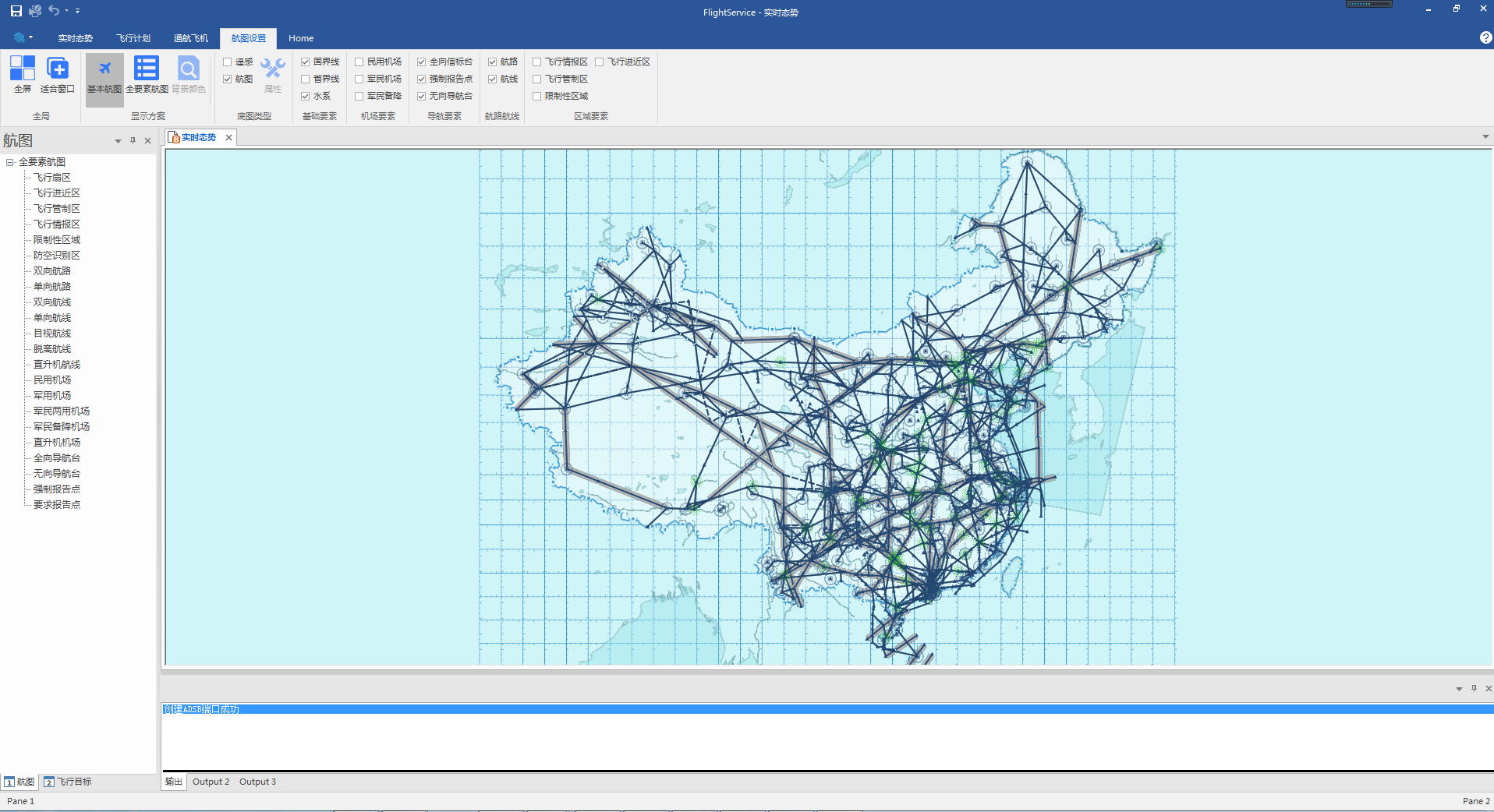Switch to the Output 2 tab
This screenshot has height=812, width=1494.
tap(211, 782)
